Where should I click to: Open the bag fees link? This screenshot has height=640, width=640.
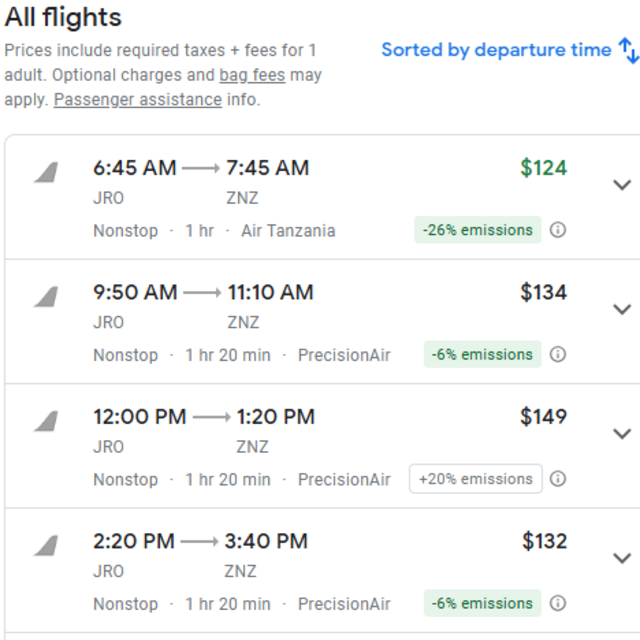[x=252, y=75]
